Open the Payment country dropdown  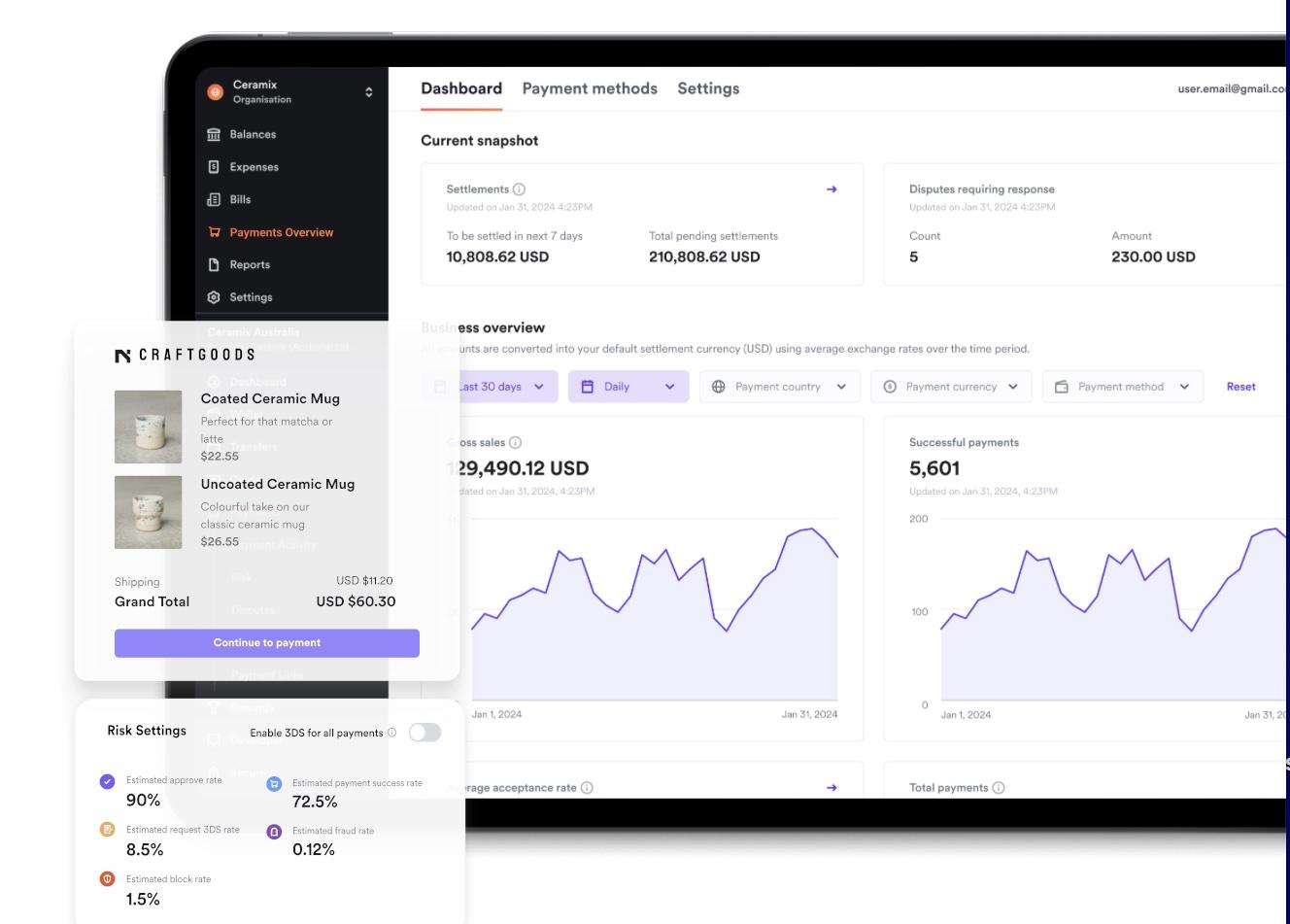pyautogui.click(x=780, y=387)
